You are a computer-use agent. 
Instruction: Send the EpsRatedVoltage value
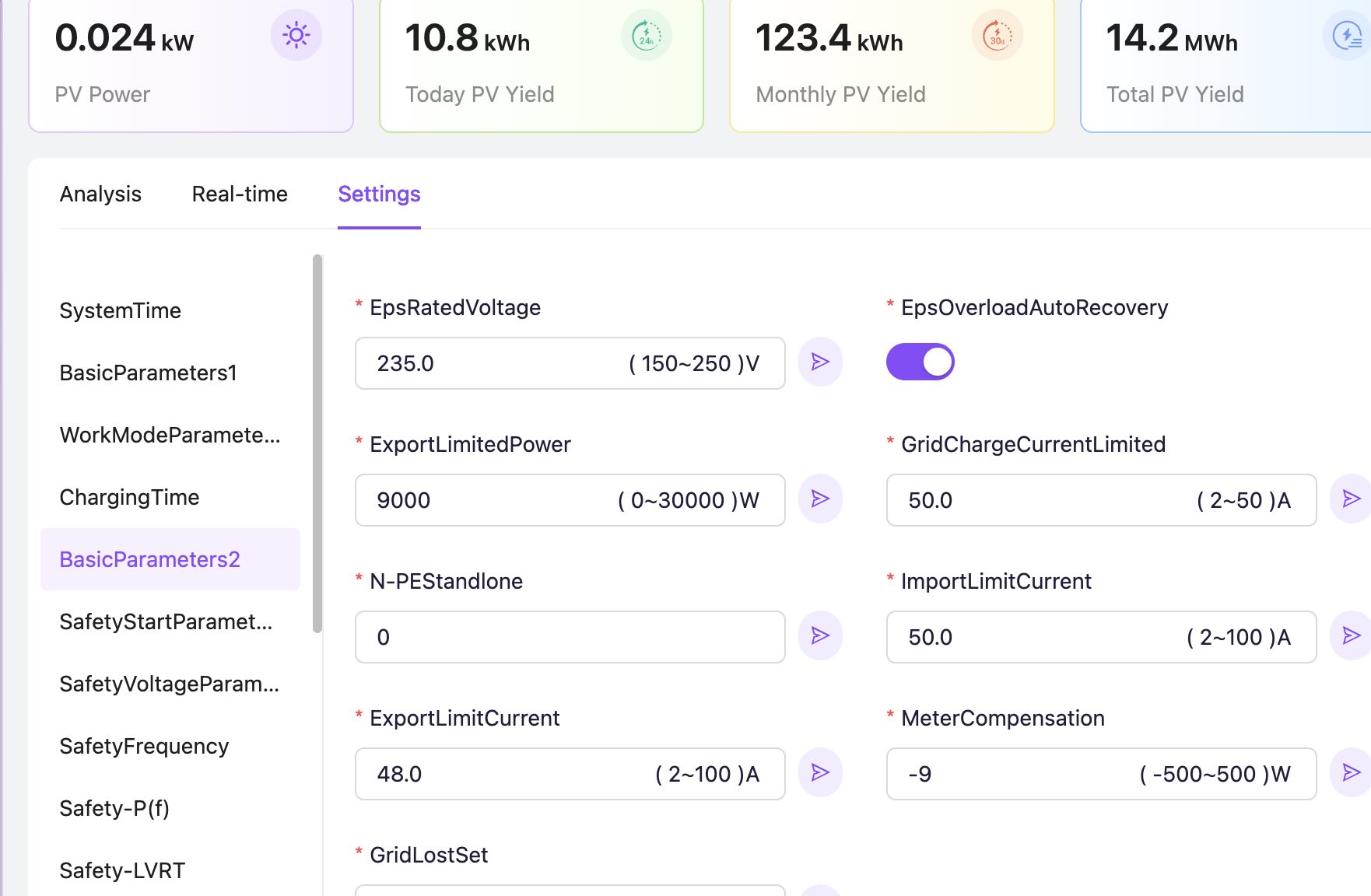pyautogui.click(x=820, y=362)
